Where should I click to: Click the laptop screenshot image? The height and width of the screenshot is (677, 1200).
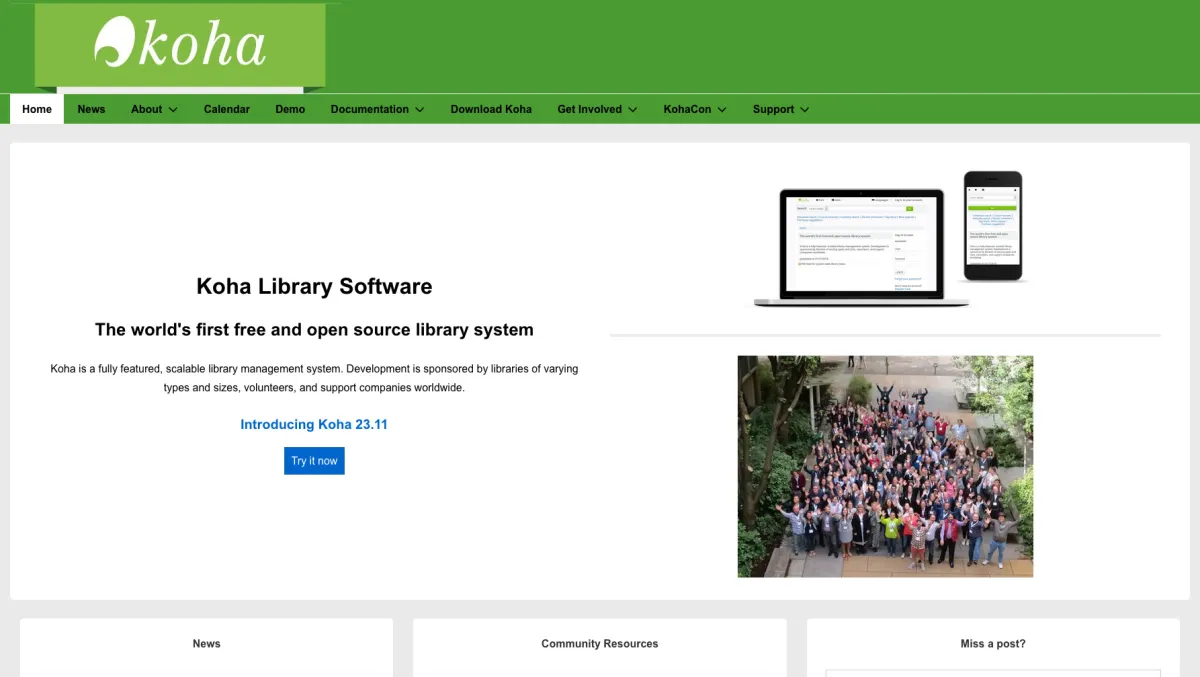tap(861, 247)
